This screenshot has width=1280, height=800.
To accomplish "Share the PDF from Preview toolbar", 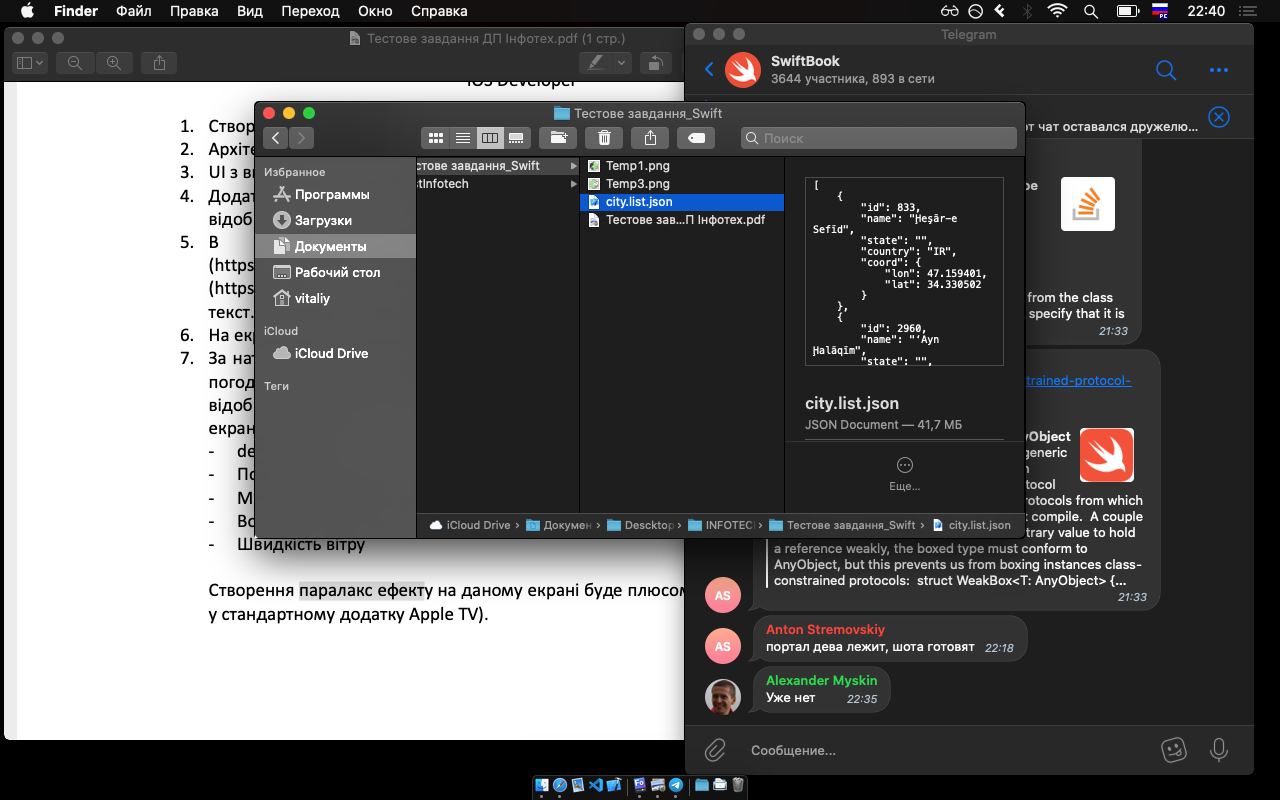I will (159, 63).
